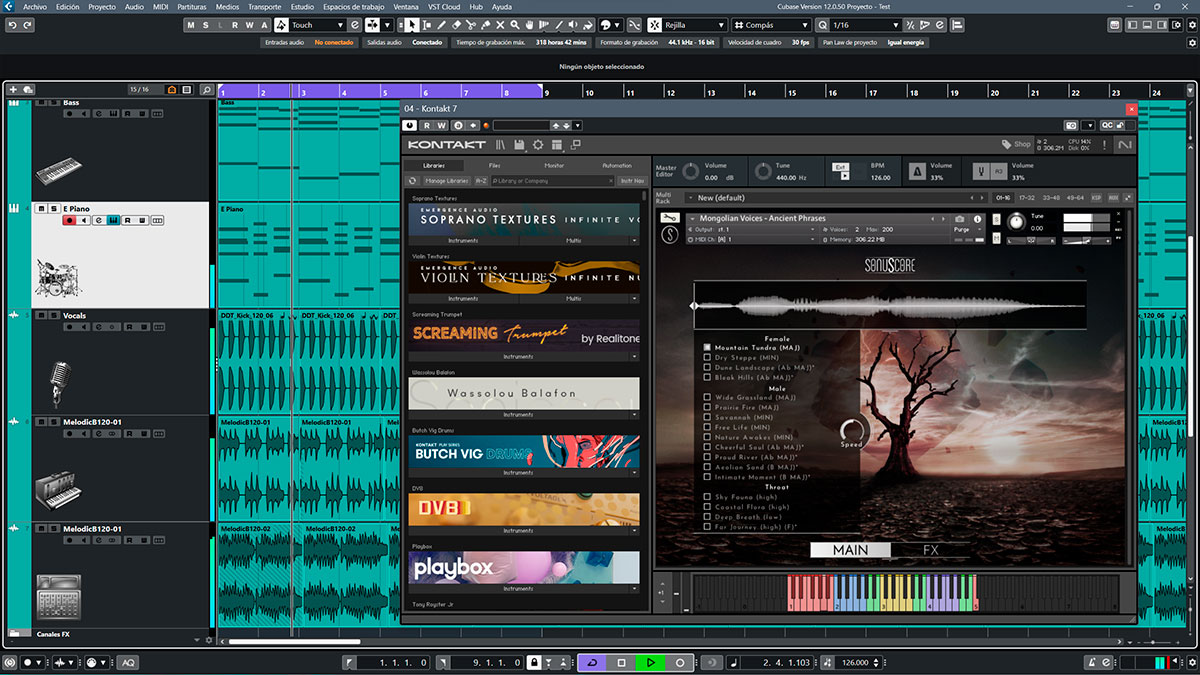Click the green Play button in transport
This screenshot has width=1200, height=675.
tap(650, 663)
